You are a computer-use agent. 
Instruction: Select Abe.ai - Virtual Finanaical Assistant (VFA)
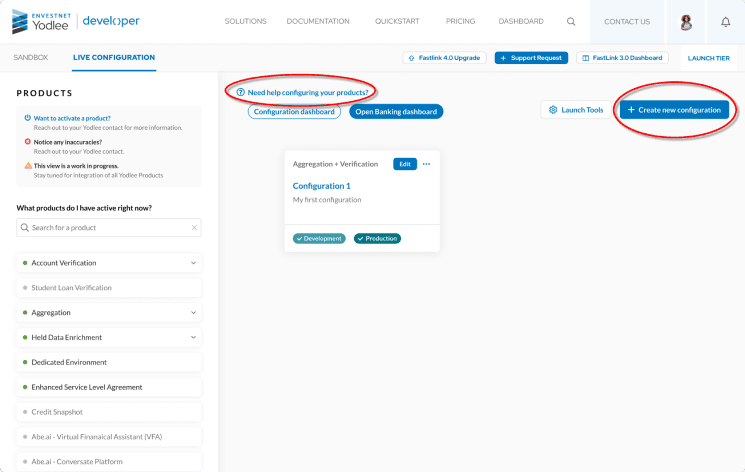pos(109,436)
